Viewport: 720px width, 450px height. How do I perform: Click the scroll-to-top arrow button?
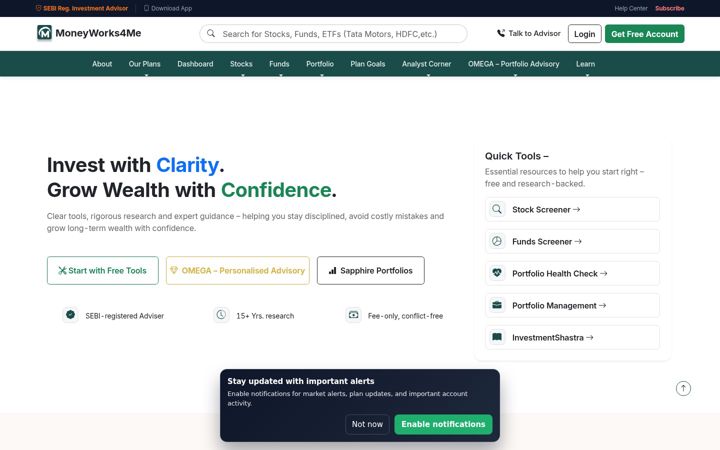(683, 388)
